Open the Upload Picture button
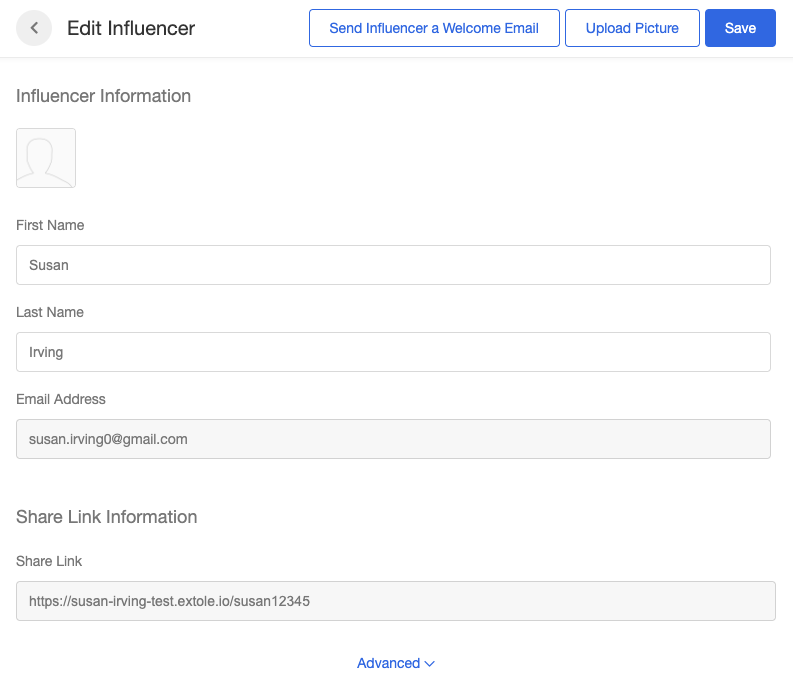The image size is (793, 693). (632, 28)
